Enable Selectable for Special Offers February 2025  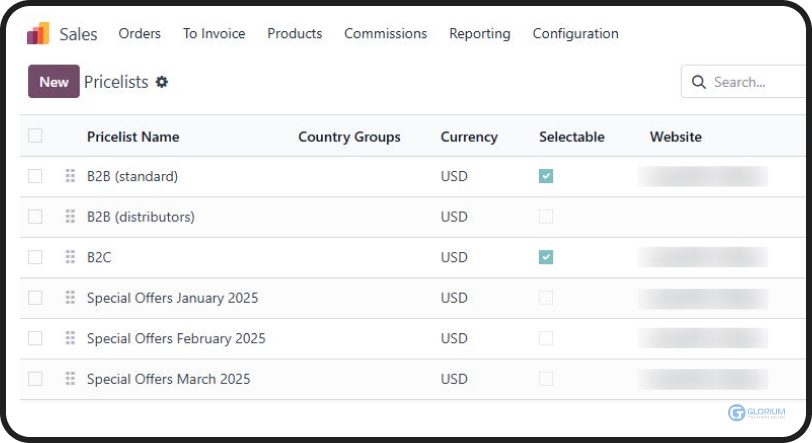[546, 338]
